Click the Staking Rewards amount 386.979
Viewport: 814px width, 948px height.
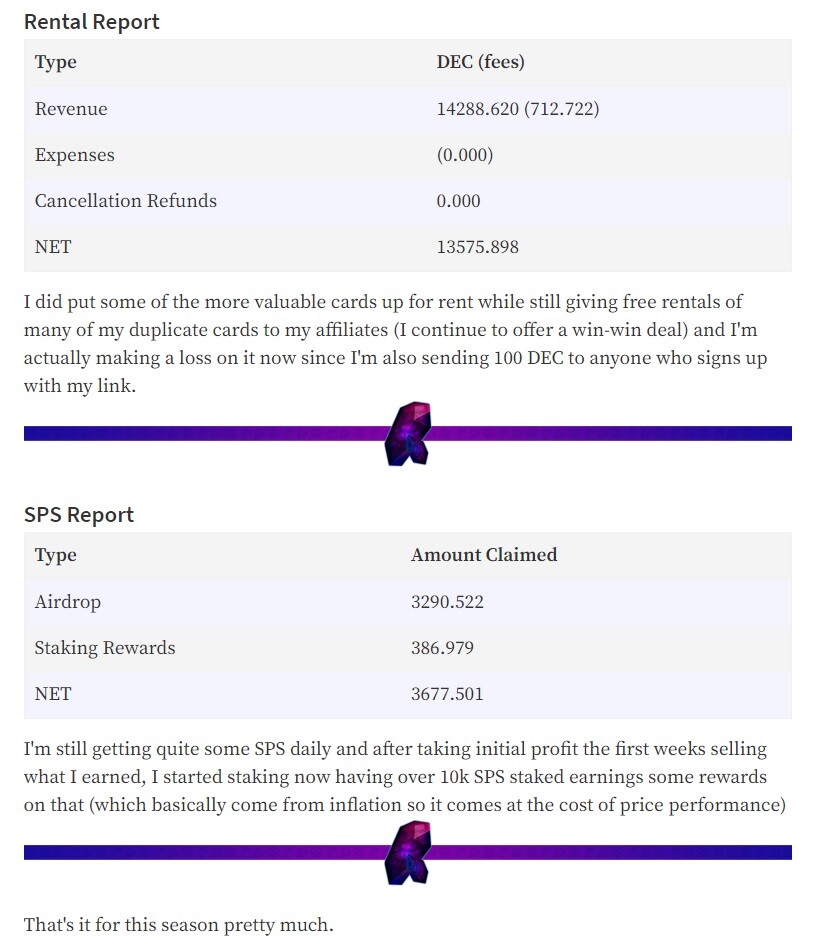[443, 648]
